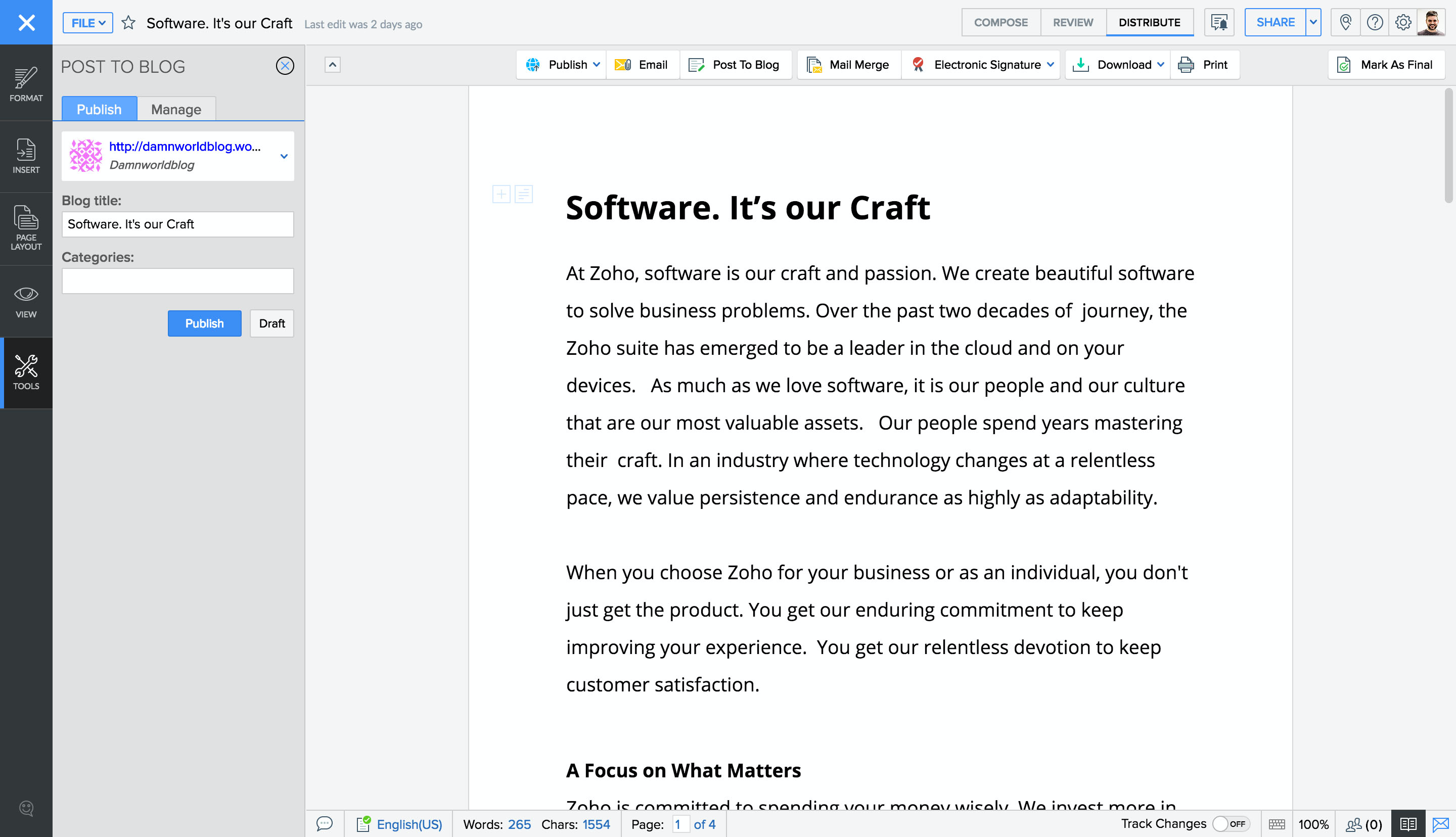Star this document as favorite
The image size is (1456, 837).
click(x=128, y=23)
